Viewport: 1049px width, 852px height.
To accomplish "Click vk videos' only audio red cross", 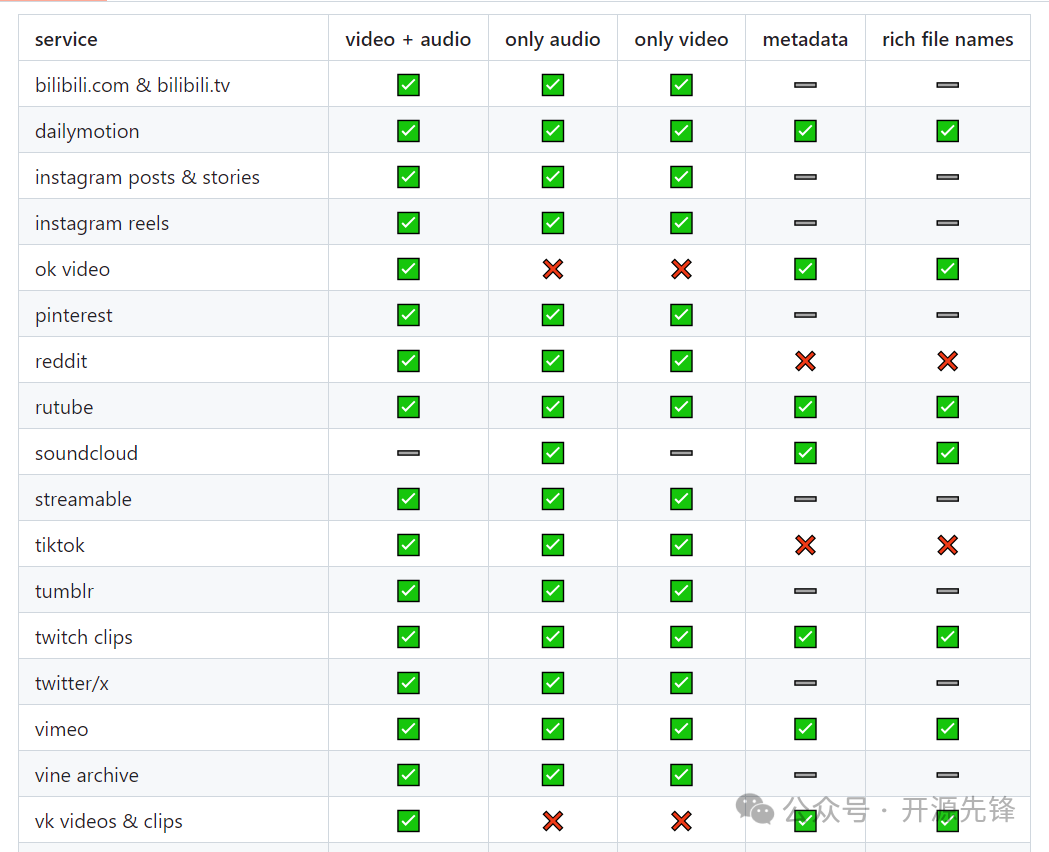I will [x=553, y=821].
